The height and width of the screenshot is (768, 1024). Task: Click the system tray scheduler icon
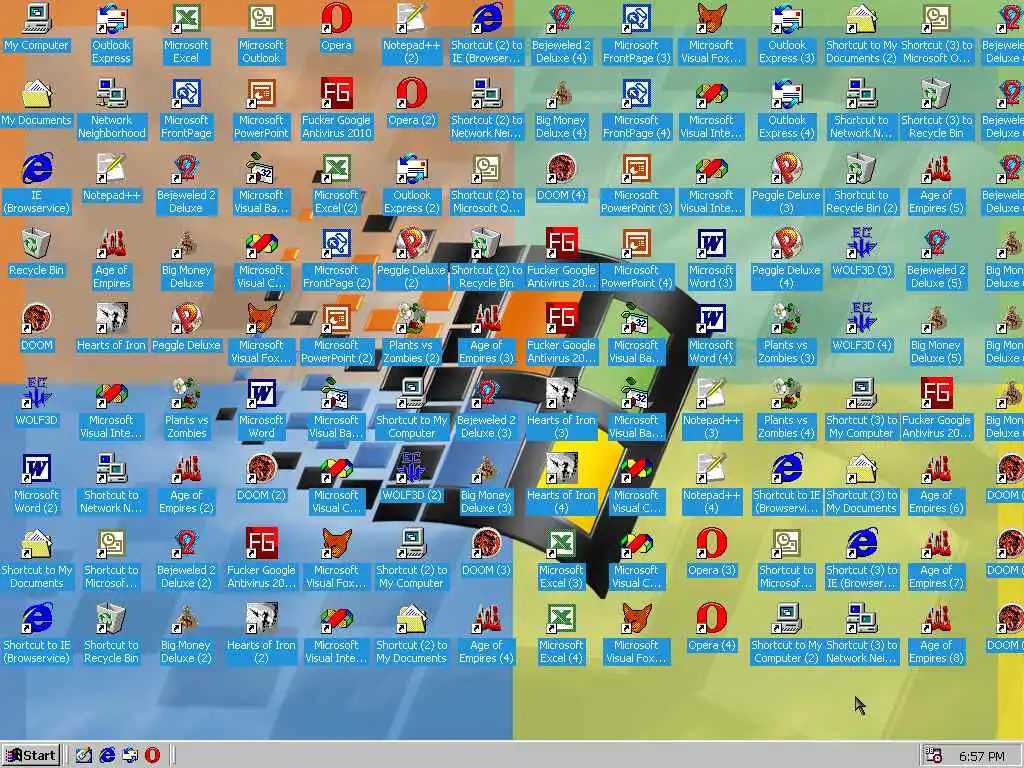934,756
